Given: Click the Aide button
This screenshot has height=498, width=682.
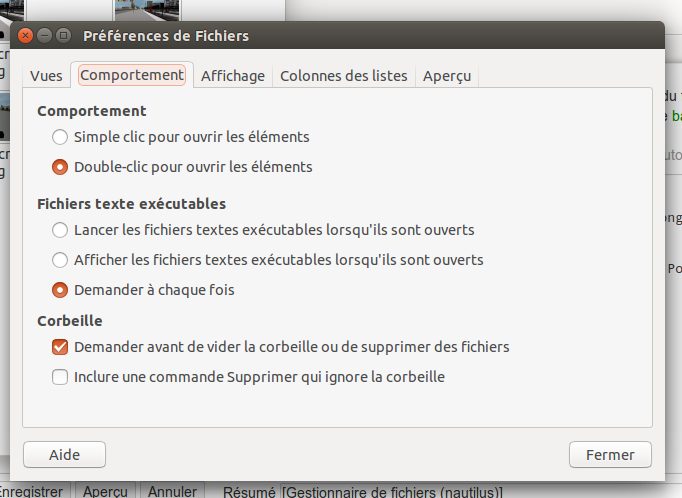Looking at the screenshot, I should tap(64, 454).
